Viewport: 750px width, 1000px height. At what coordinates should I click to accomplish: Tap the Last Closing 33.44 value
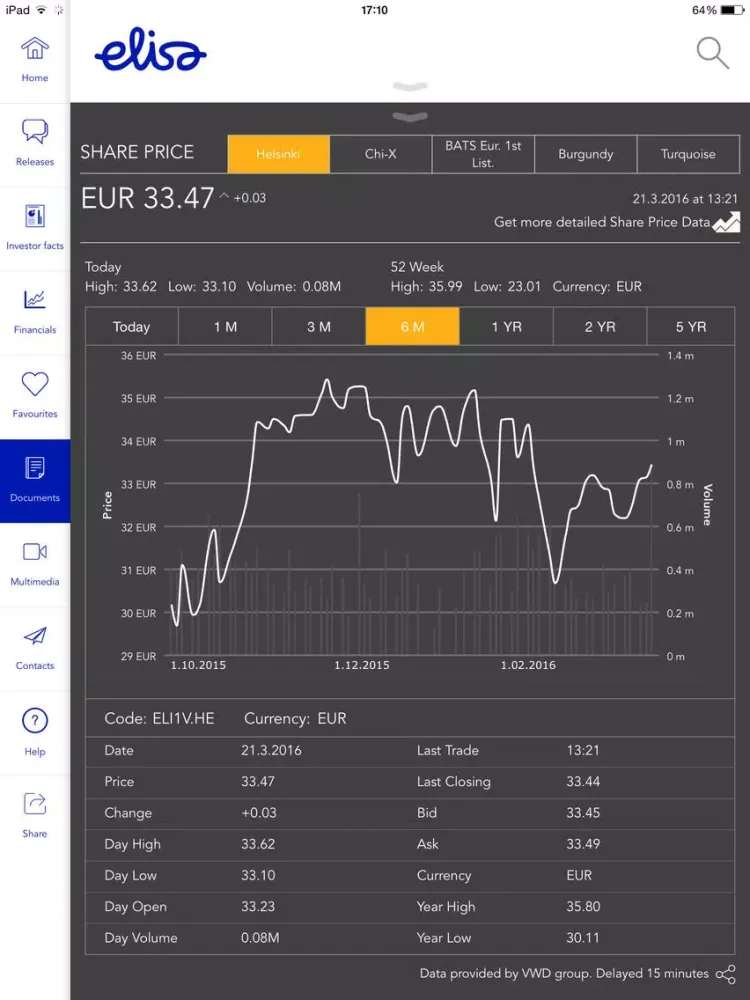click(583, 781)
